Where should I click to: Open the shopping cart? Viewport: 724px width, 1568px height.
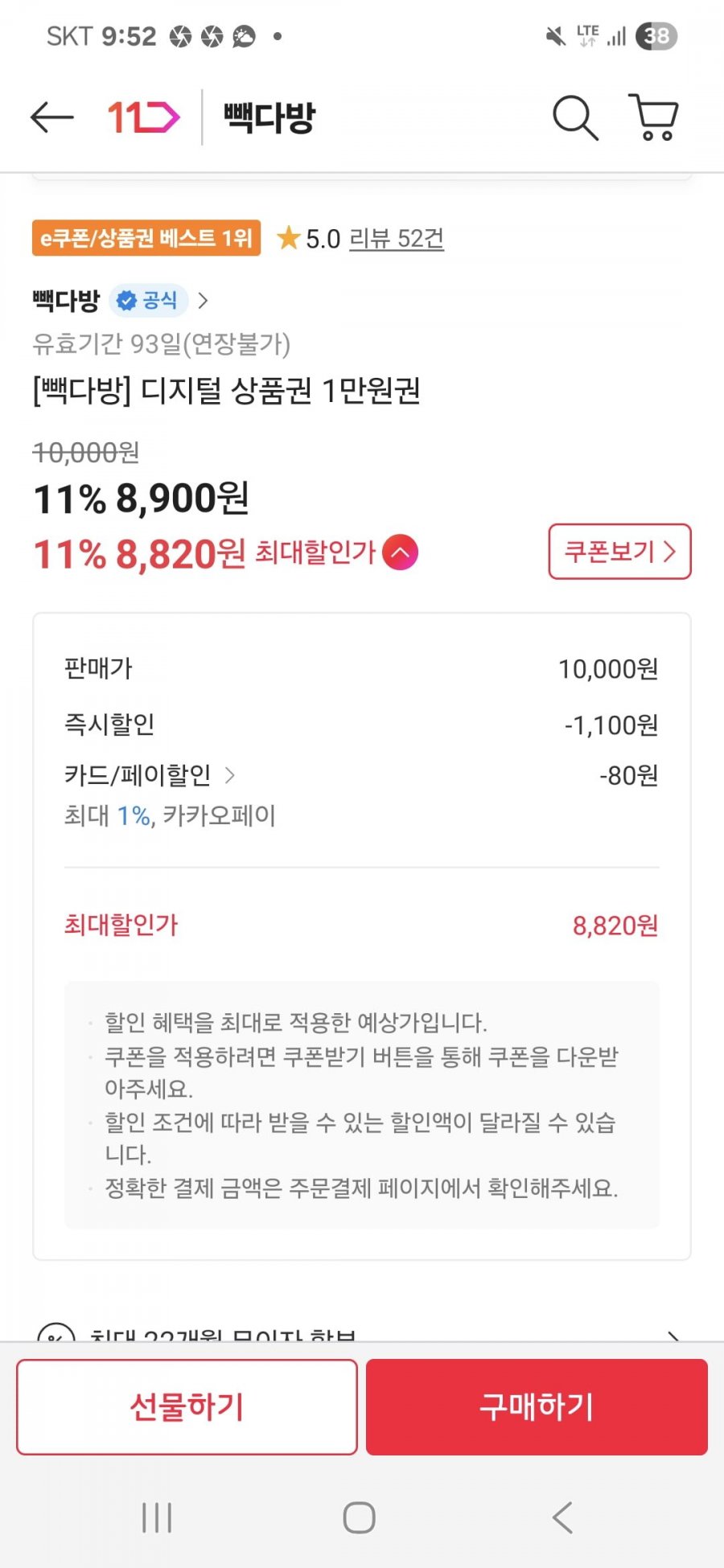(654, 117)
